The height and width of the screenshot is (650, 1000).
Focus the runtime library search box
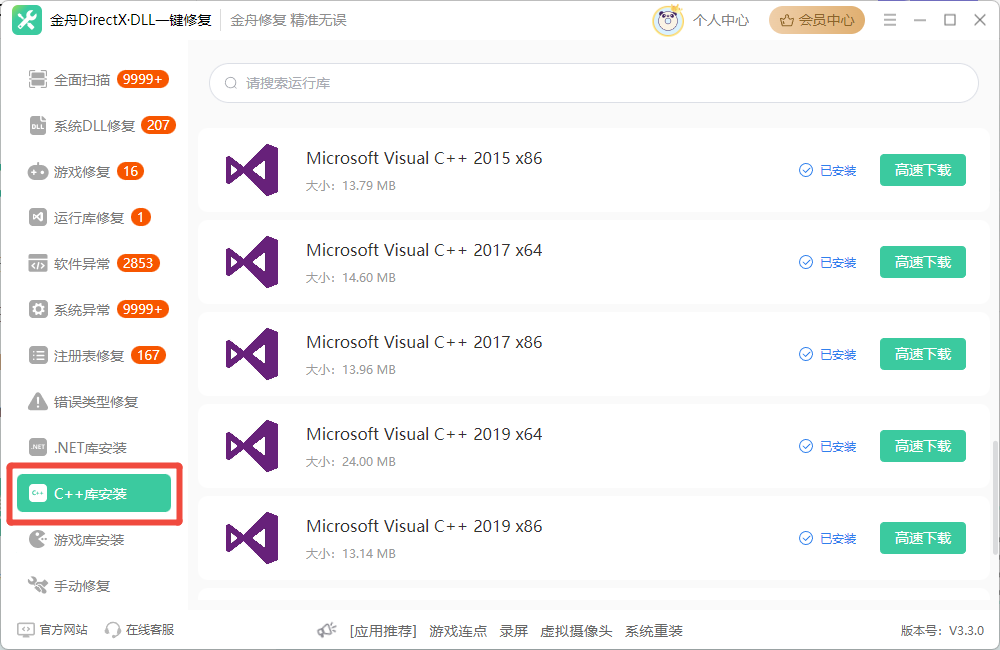point(594,83)
